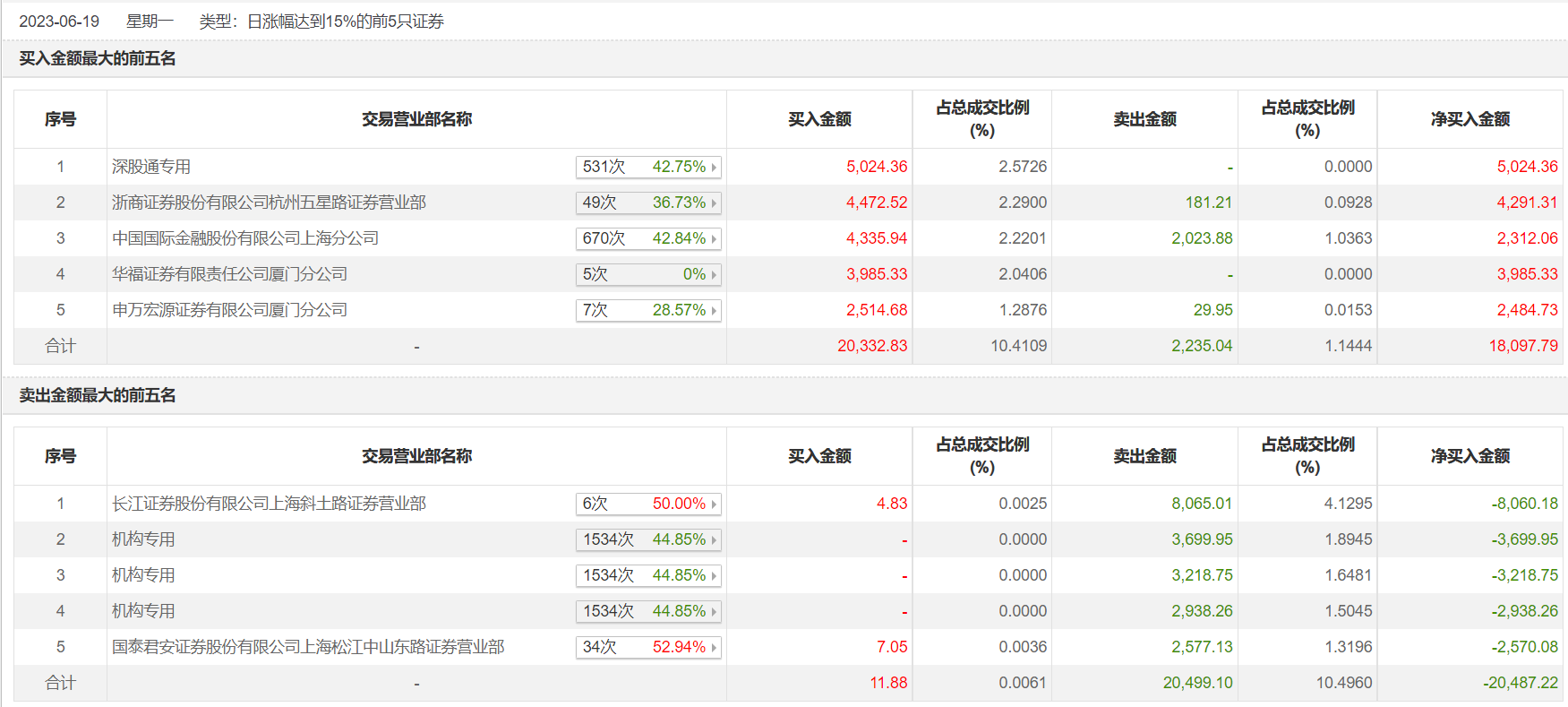
Task: Expand the 531次 42.75% badge arrow
Action: tap(714, 168)
